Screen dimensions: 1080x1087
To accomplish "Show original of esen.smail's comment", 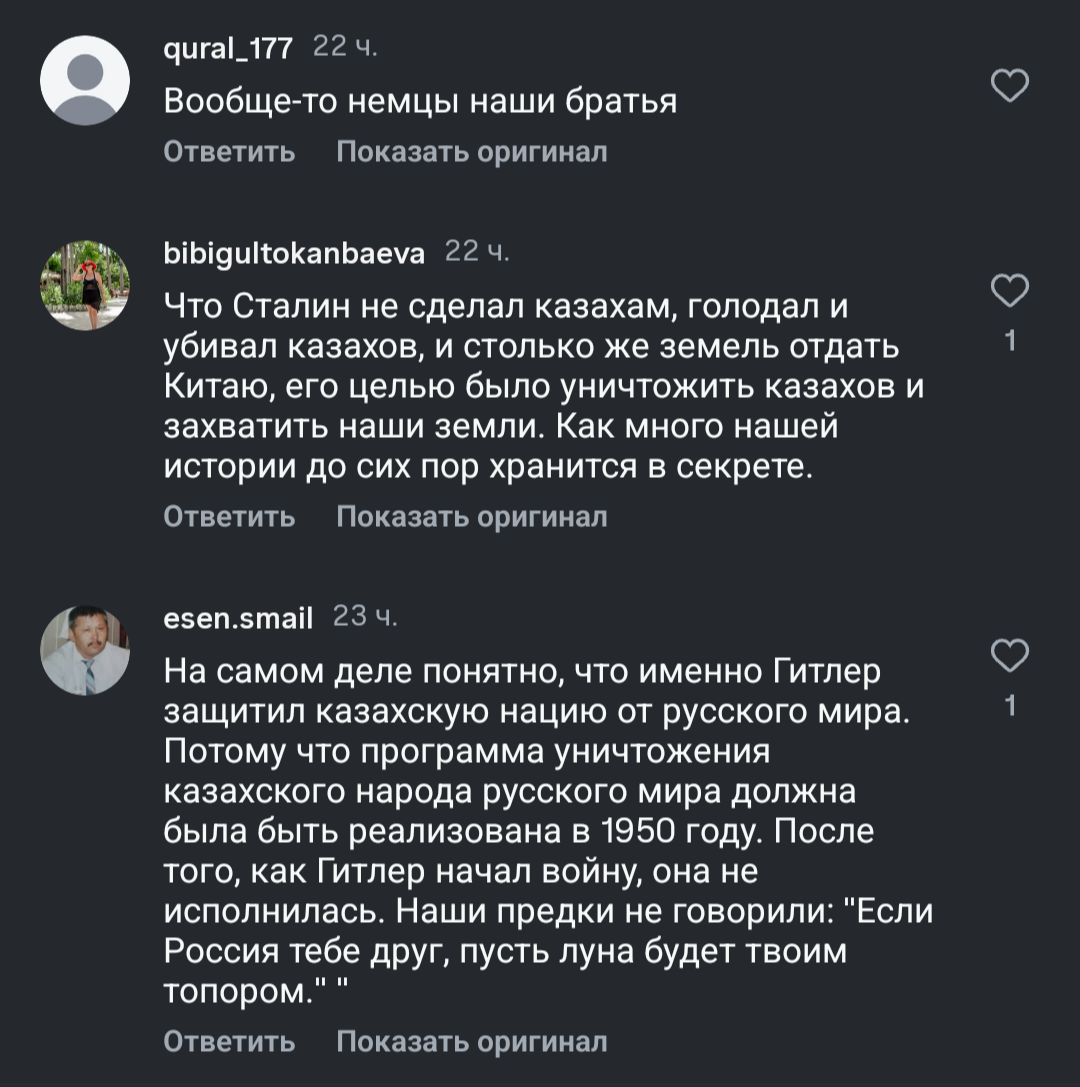I will 471,1042.
